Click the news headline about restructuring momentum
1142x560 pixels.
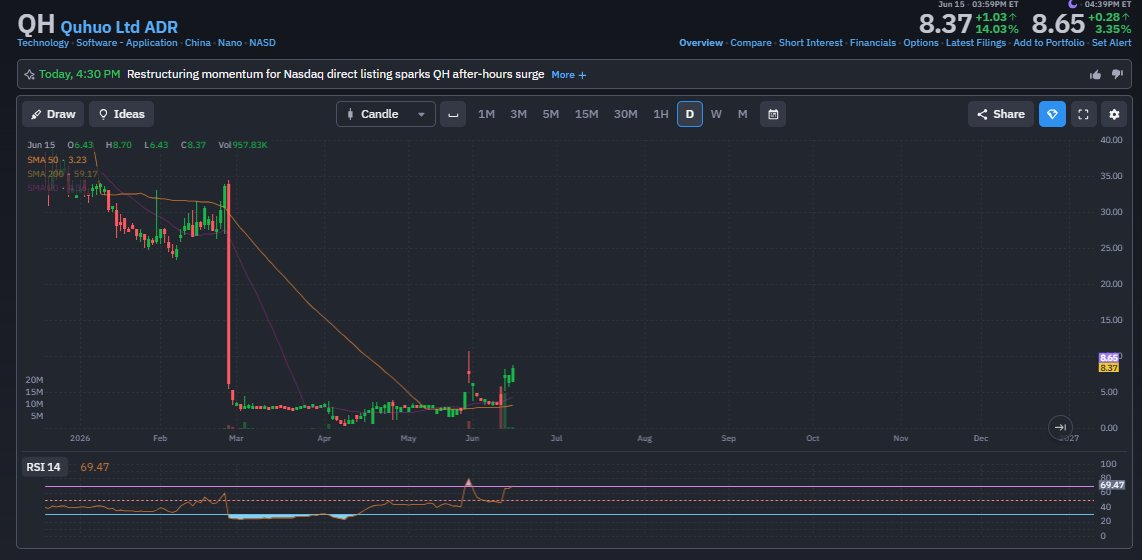(x=335, y=74)
